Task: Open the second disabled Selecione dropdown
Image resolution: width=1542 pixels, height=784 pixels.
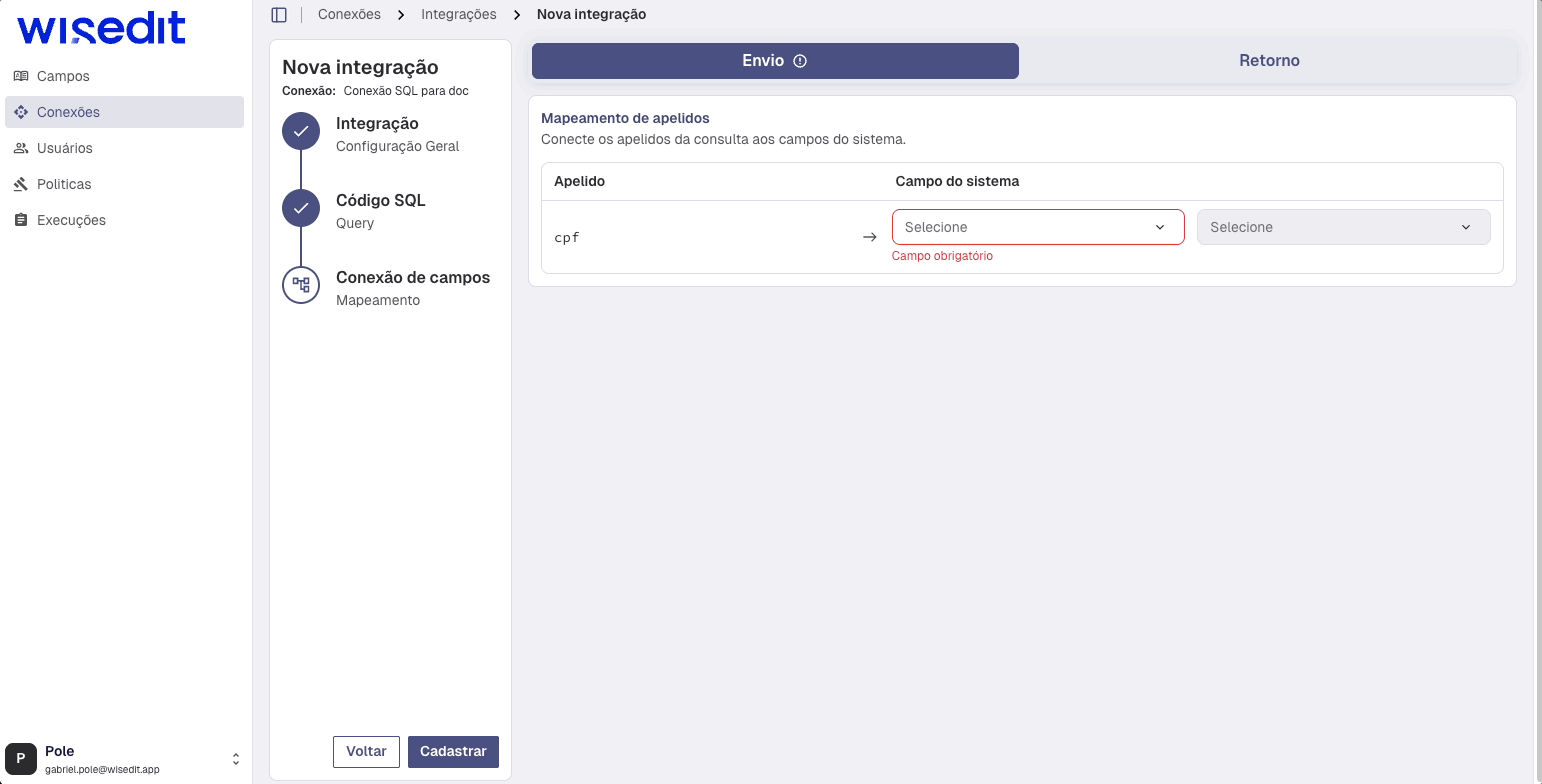Action: [x=1343, y=227]
